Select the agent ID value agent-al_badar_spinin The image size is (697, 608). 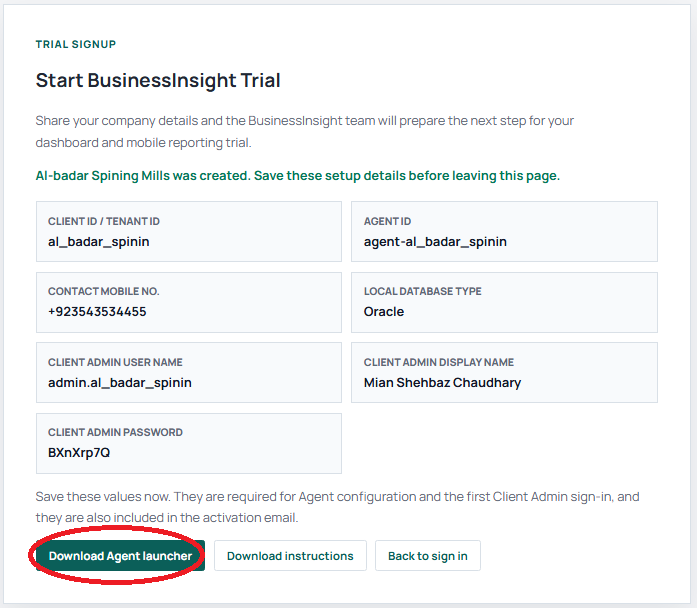pos(435,242)
